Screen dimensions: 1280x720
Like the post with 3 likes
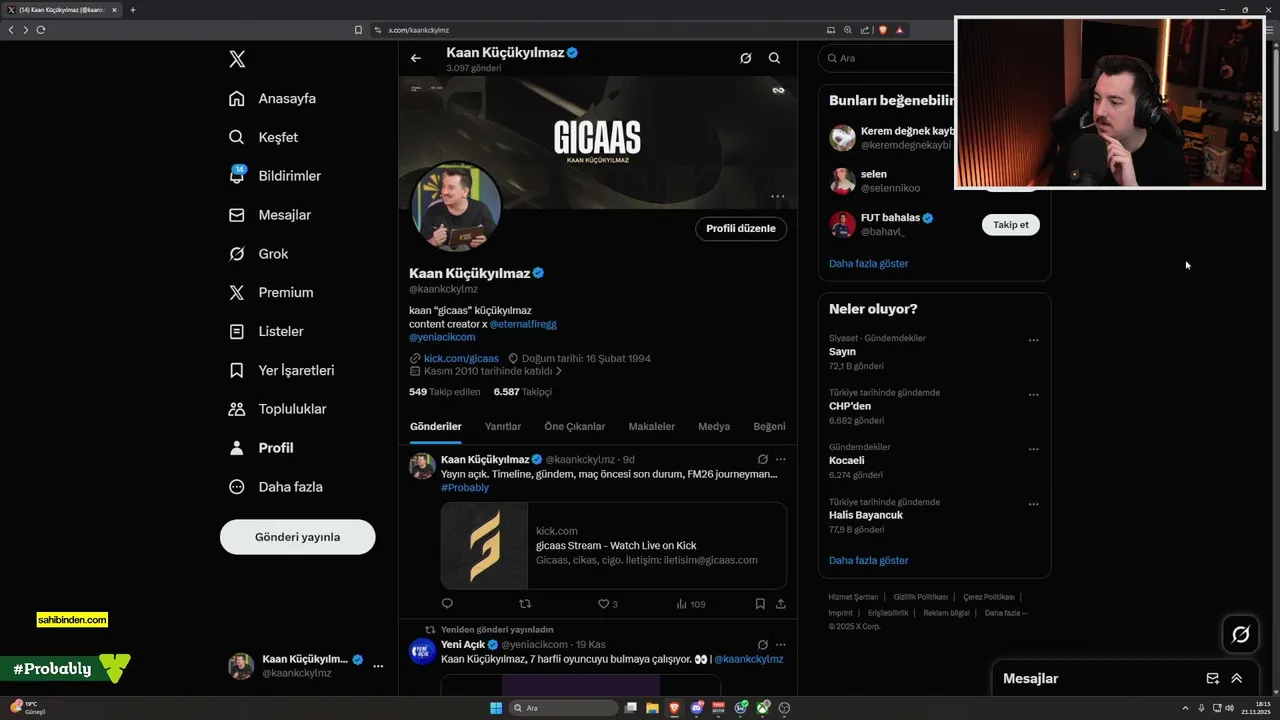(608, 604)
